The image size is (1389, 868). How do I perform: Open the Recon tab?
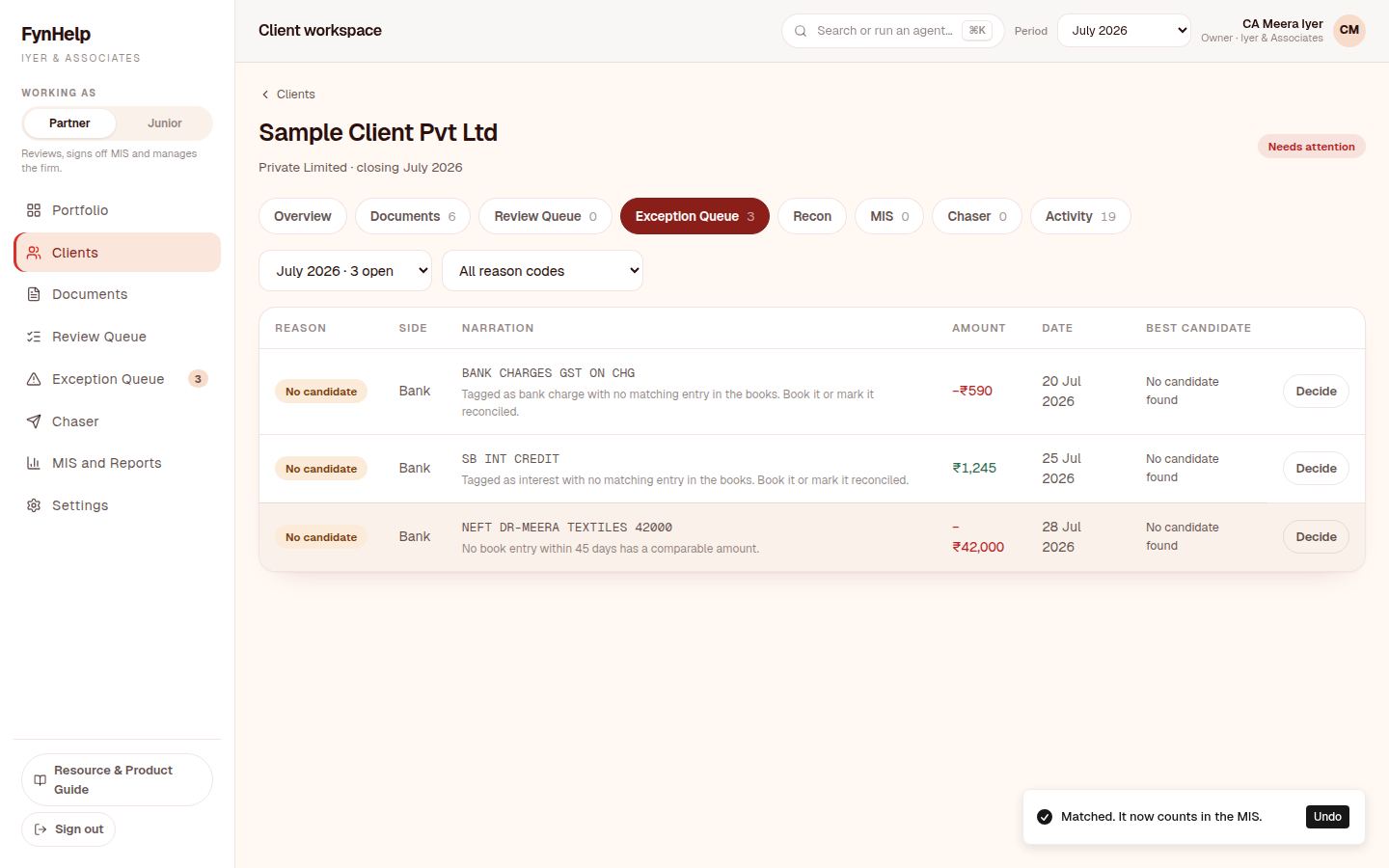tap(812, 216)
